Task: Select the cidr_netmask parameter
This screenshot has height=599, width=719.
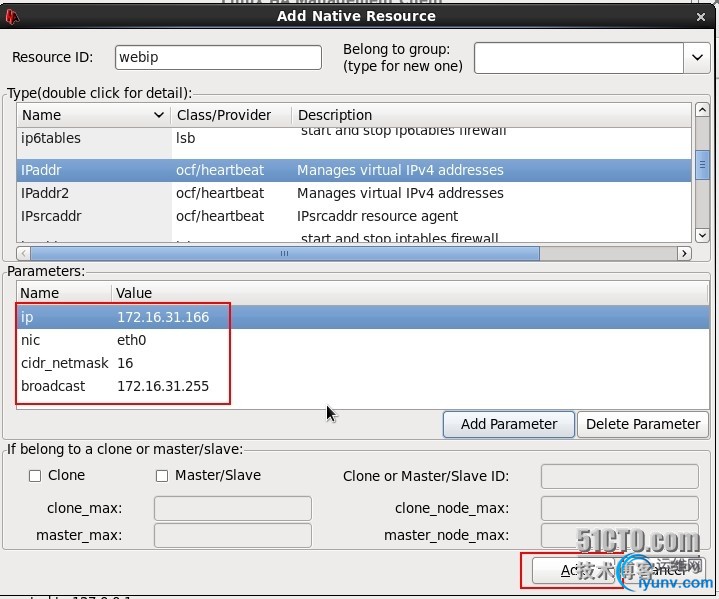Action: tap(363, 363)
